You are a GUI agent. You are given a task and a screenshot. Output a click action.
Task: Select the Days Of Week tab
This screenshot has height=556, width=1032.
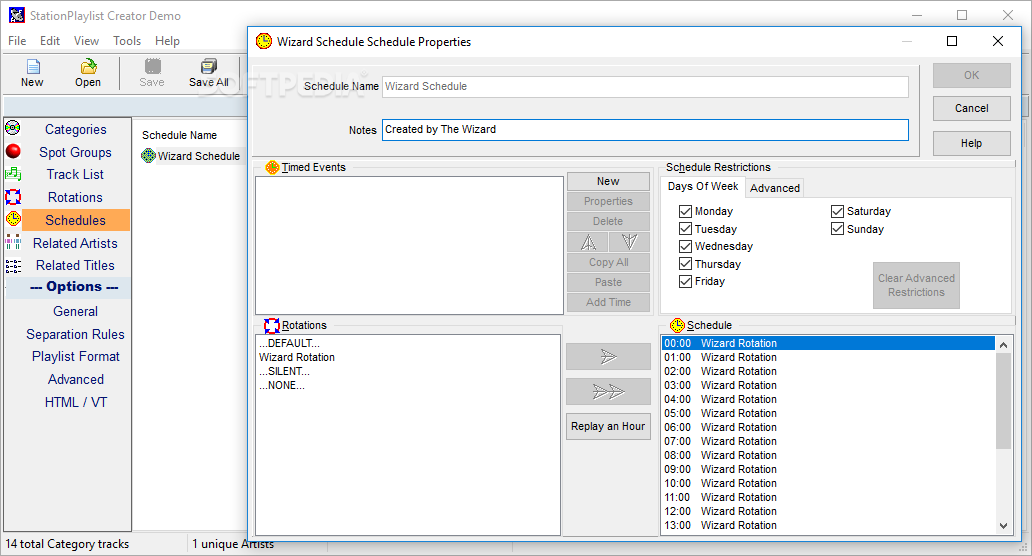point(703,186)
